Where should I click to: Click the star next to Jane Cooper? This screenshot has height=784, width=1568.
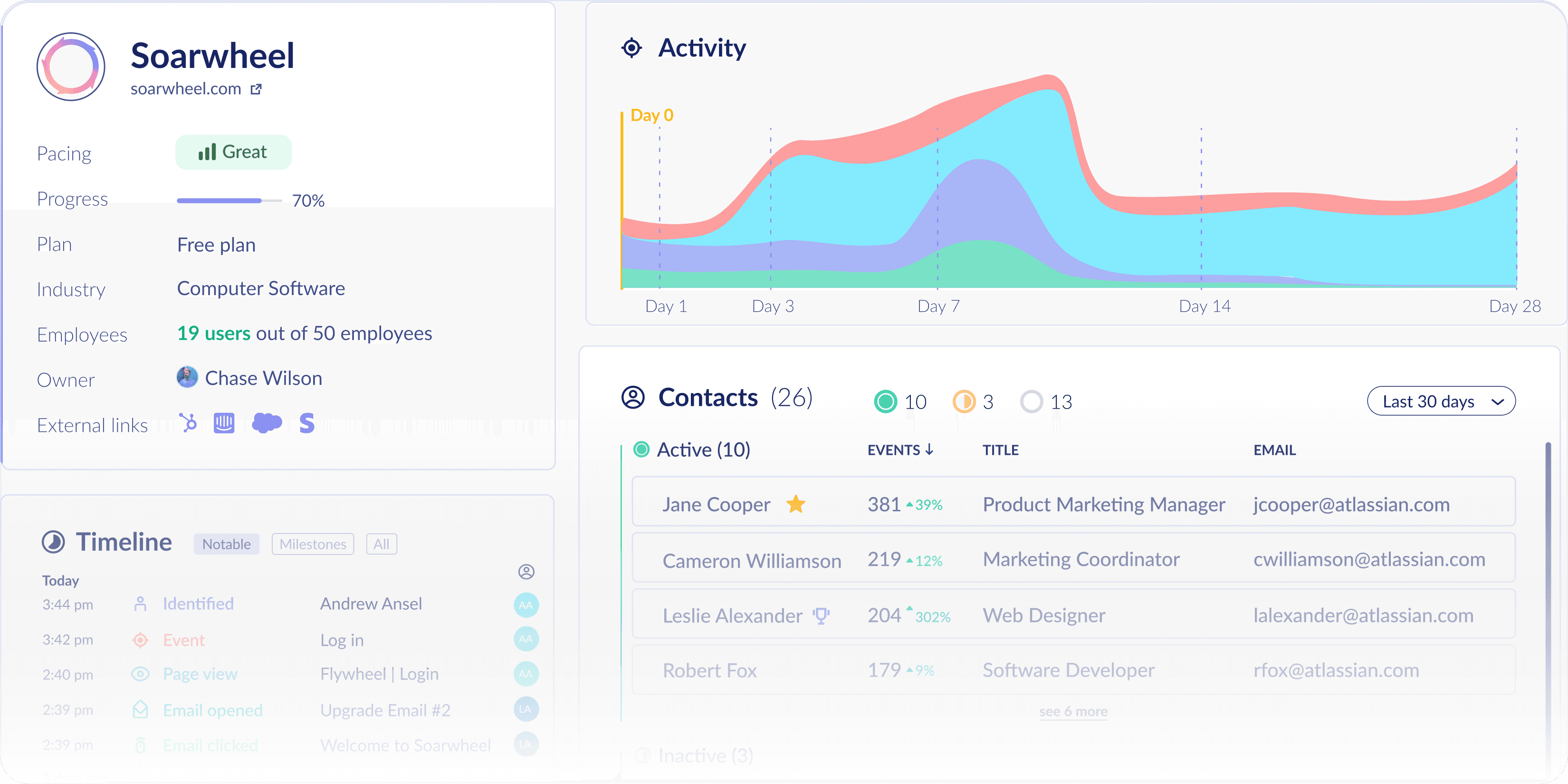click(x=795, y=504)
